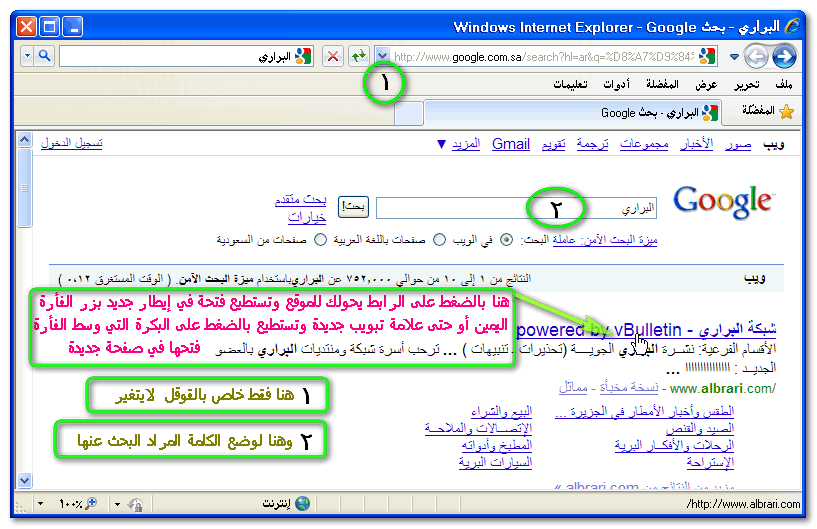Click the Google favicon in search box
This screenshot has height=529, width=817.
[303, 56]
